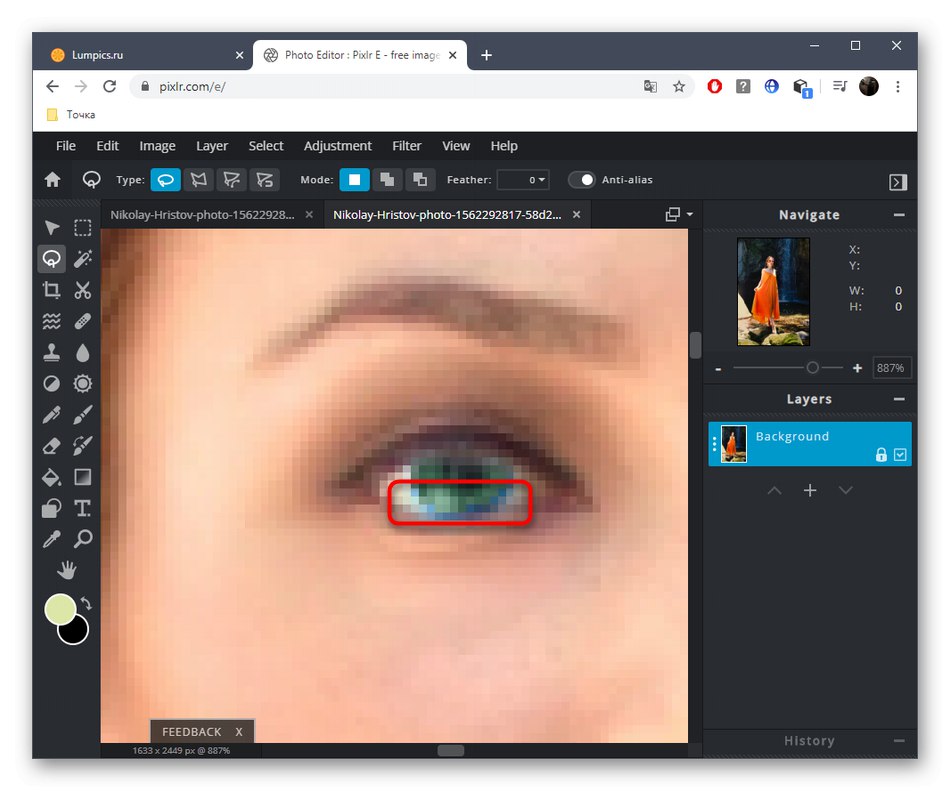Choose Magnetic lasso type
The width and height of the screenshot is (950, 791).
231,180
